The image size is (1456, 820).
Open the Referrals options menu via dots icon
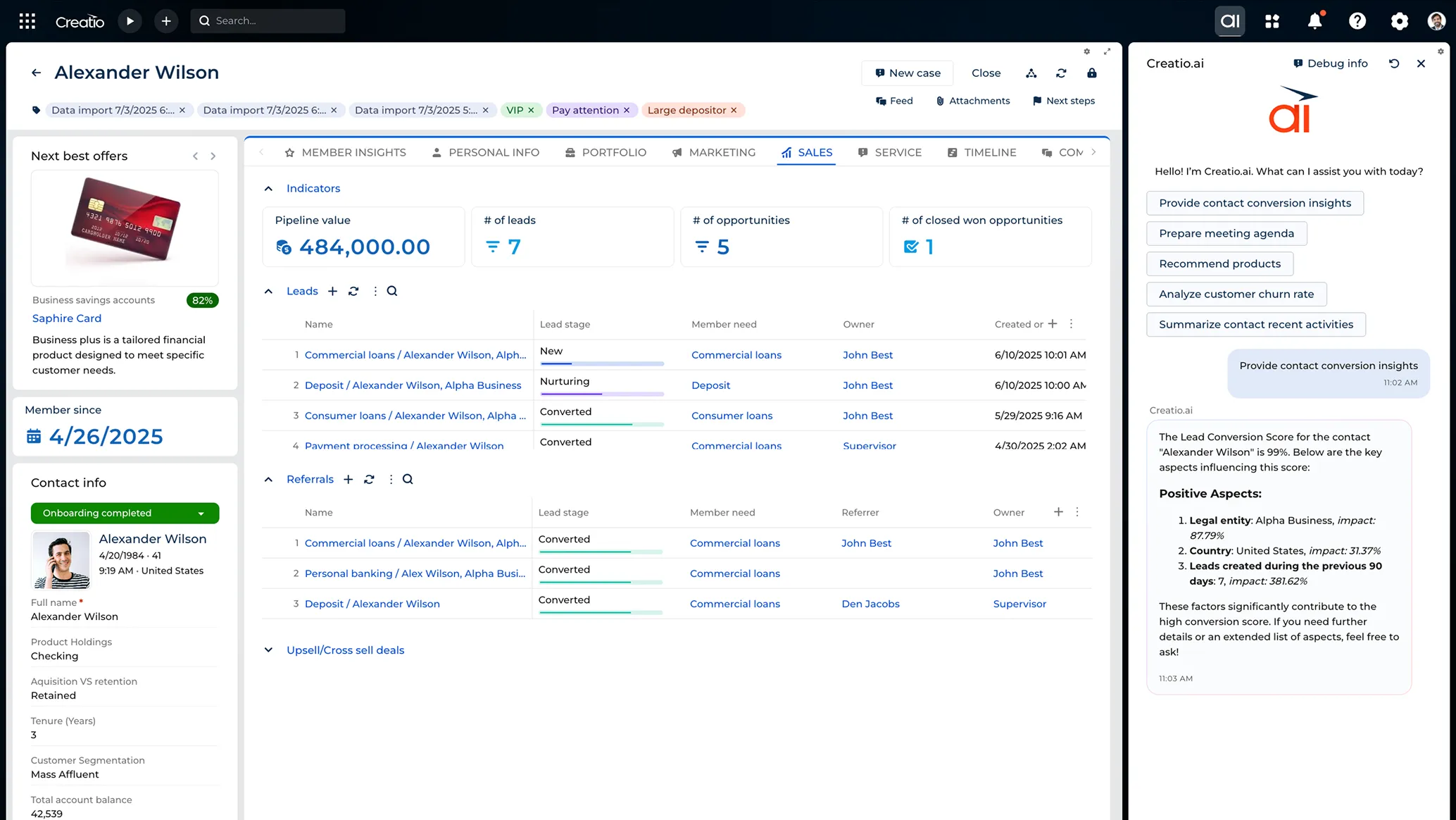(x=391, y=479)
